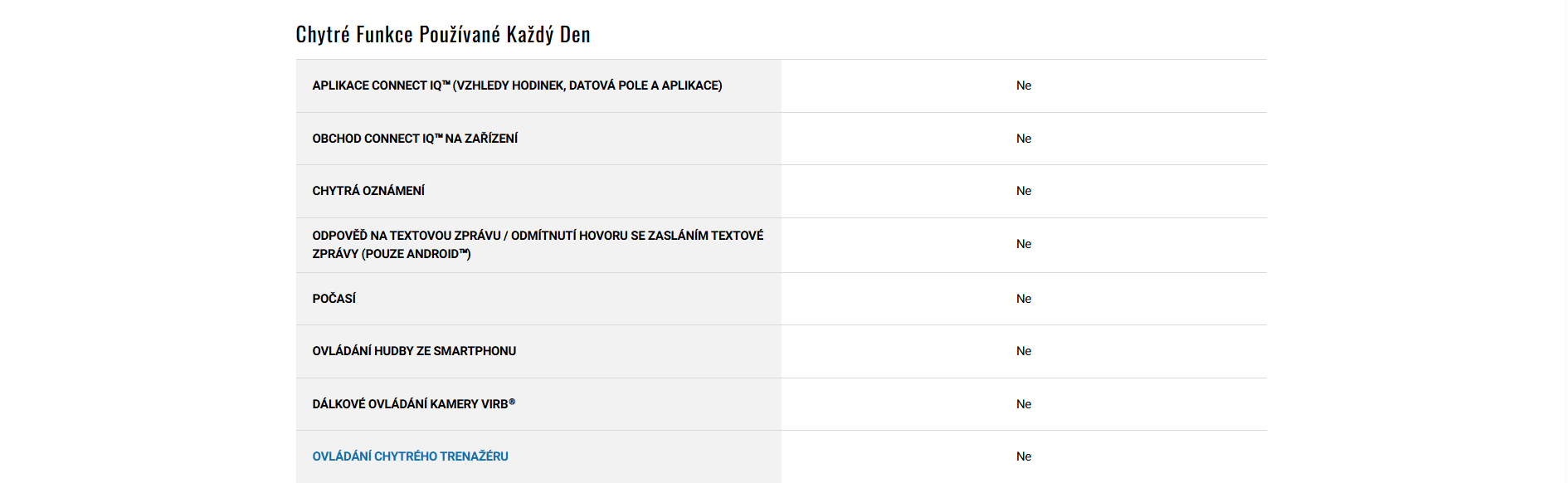Viewport: 1568px width, 483px height.
Task: Click the ® symbol after VIRB
Action: click(x=512, y=402)
